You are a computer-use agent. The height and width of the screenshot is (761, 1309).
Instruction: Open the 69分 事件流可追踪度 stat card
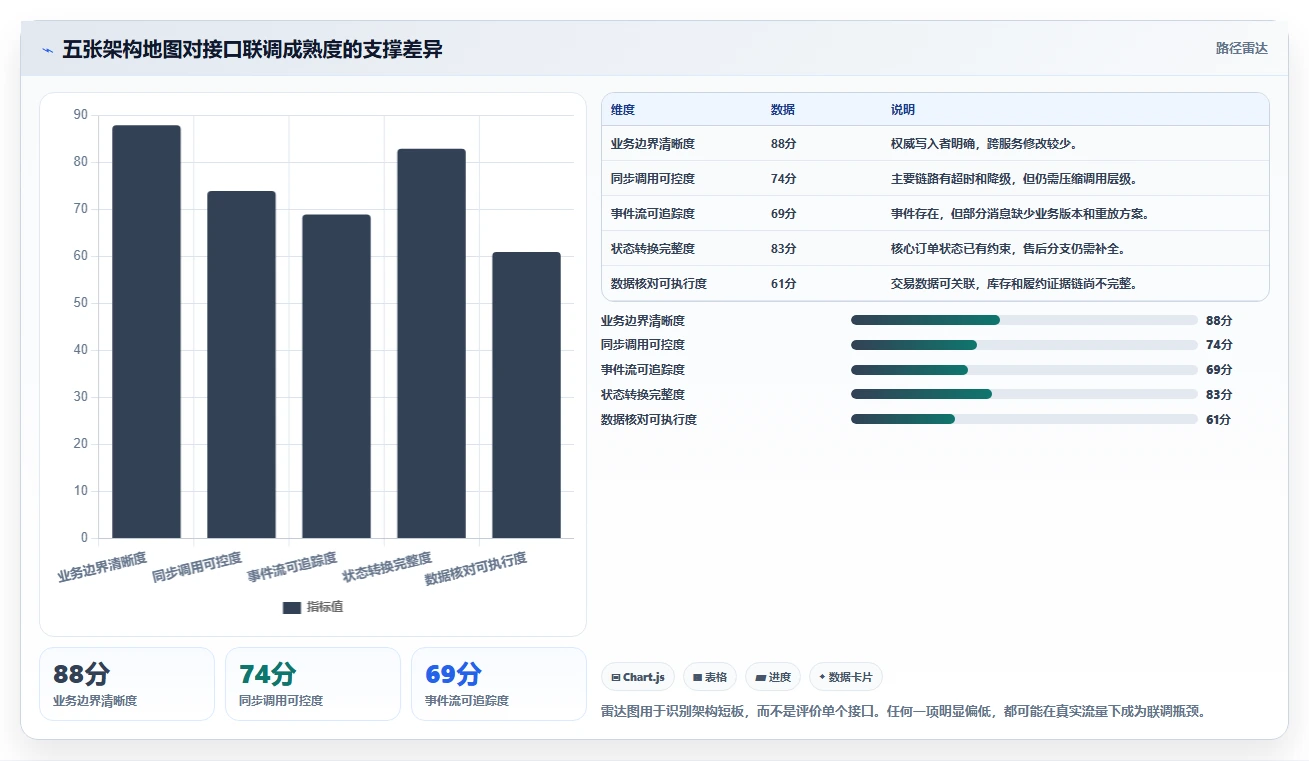[499, 684]
